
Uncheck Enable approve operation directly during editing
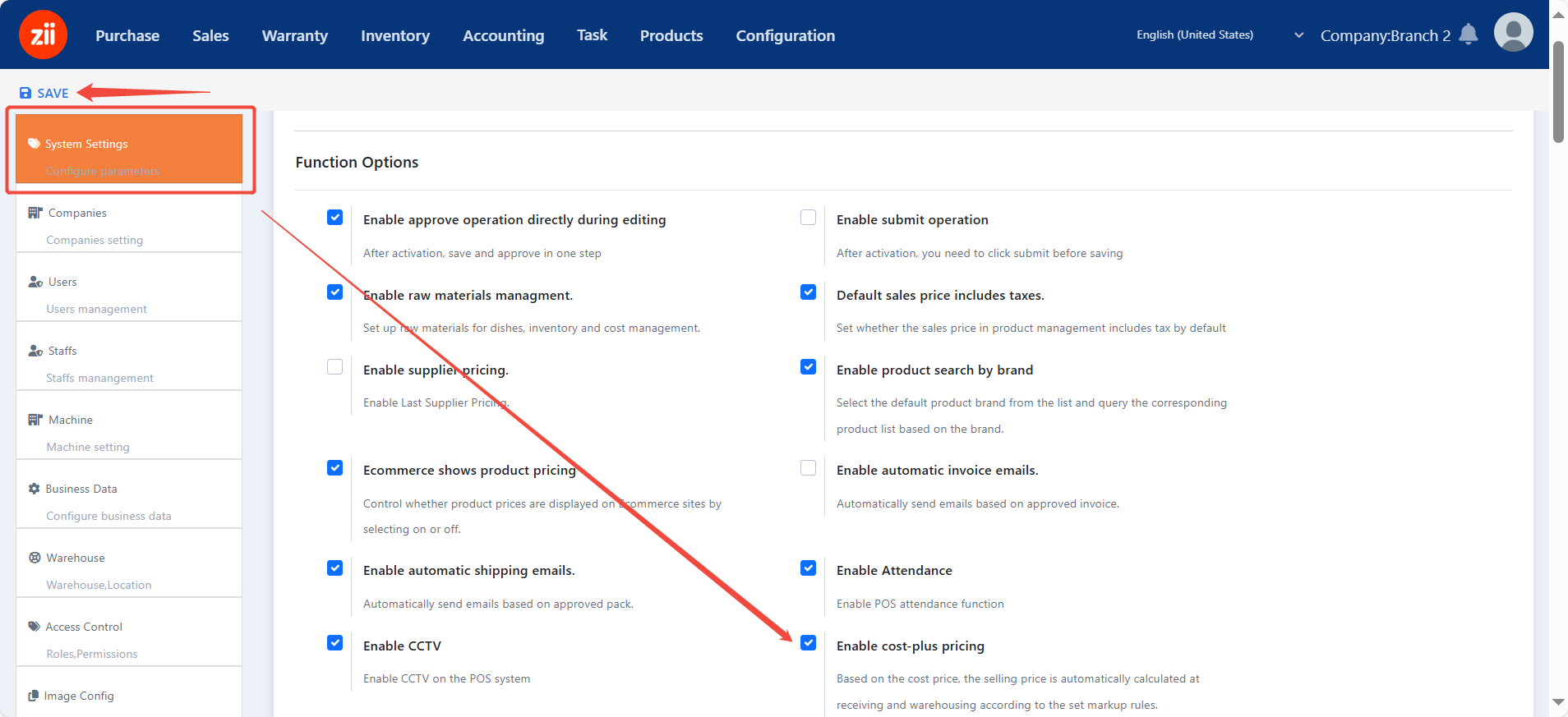pyautogui.click(x=334, y=218)
